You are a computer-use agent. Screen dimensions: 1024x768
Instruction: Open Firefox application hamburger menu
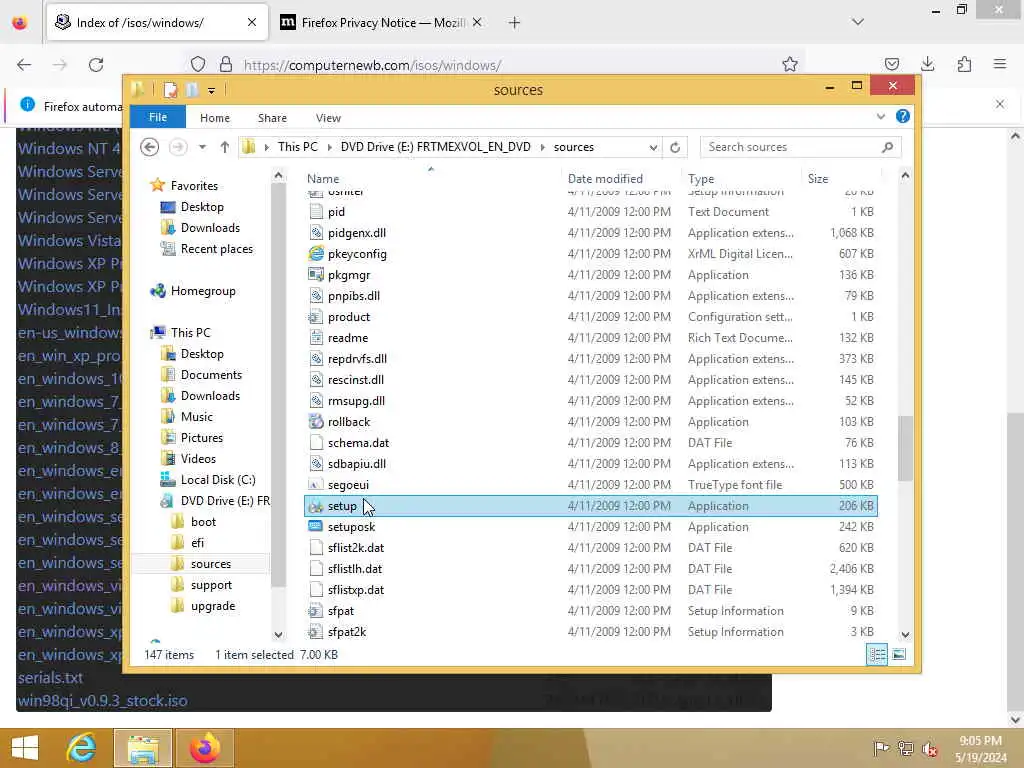[x=1000, y=64]
